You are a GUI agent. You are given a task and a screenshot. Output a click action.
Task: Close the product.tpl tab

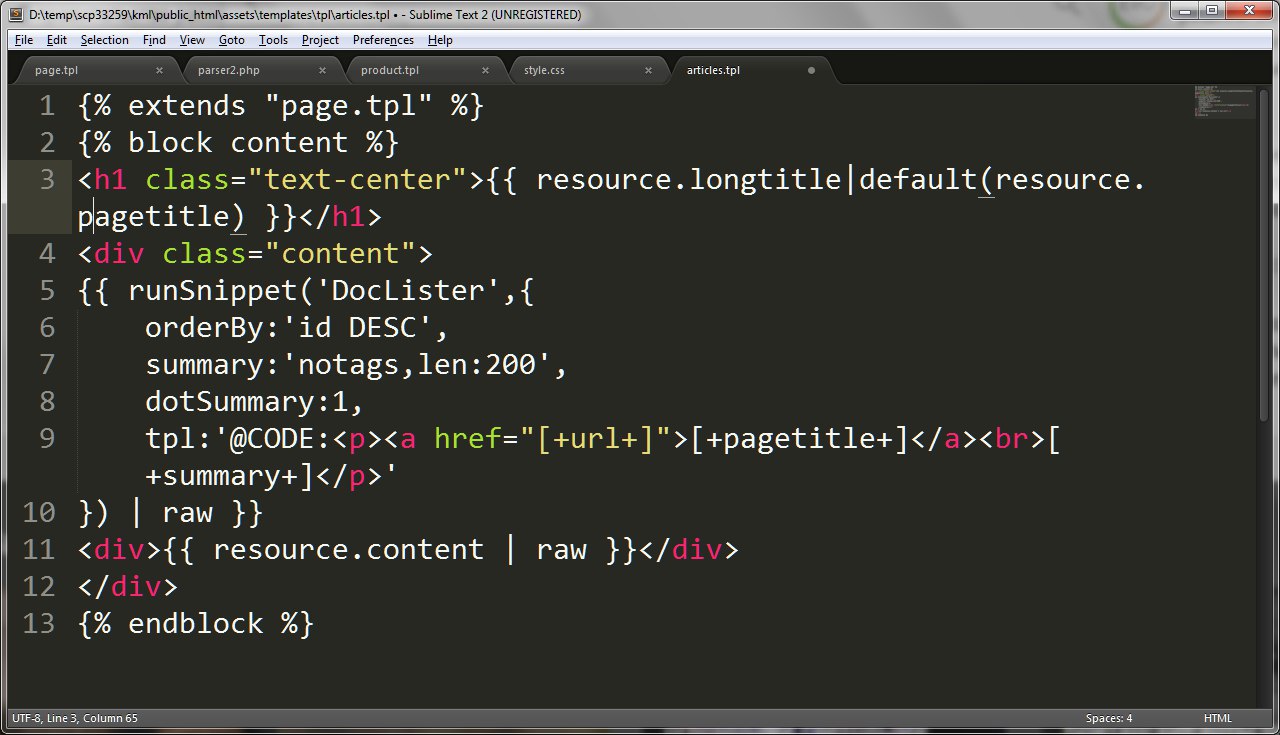point(486,70)
